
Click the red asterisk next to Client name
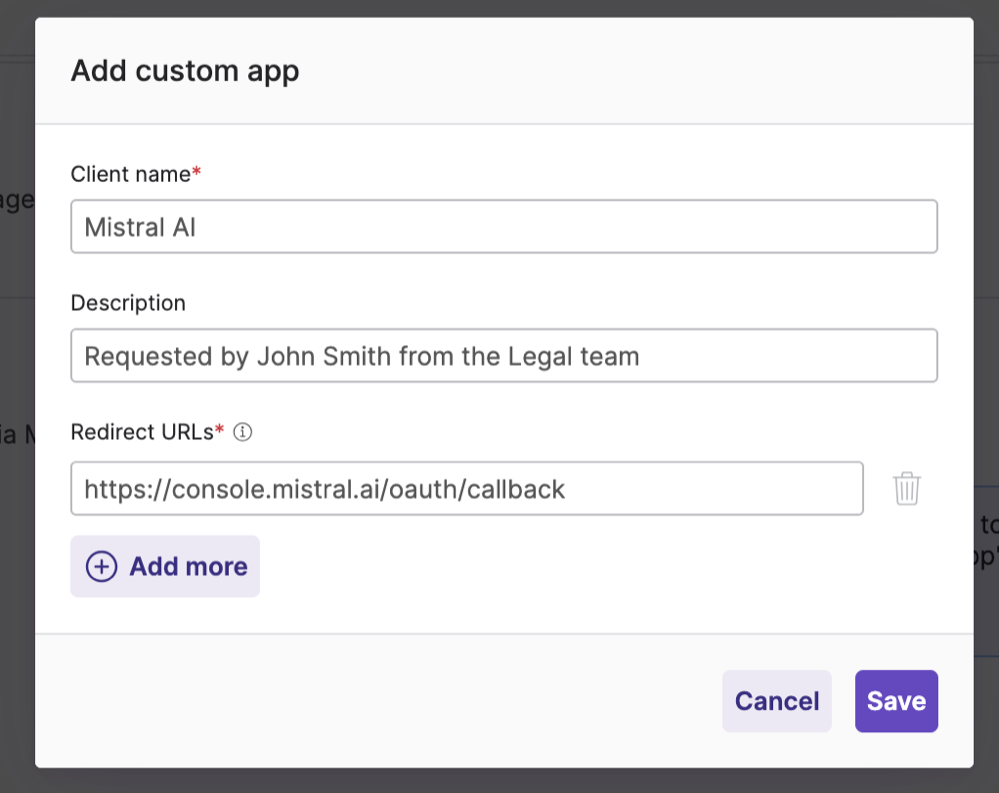coord(197,173)
